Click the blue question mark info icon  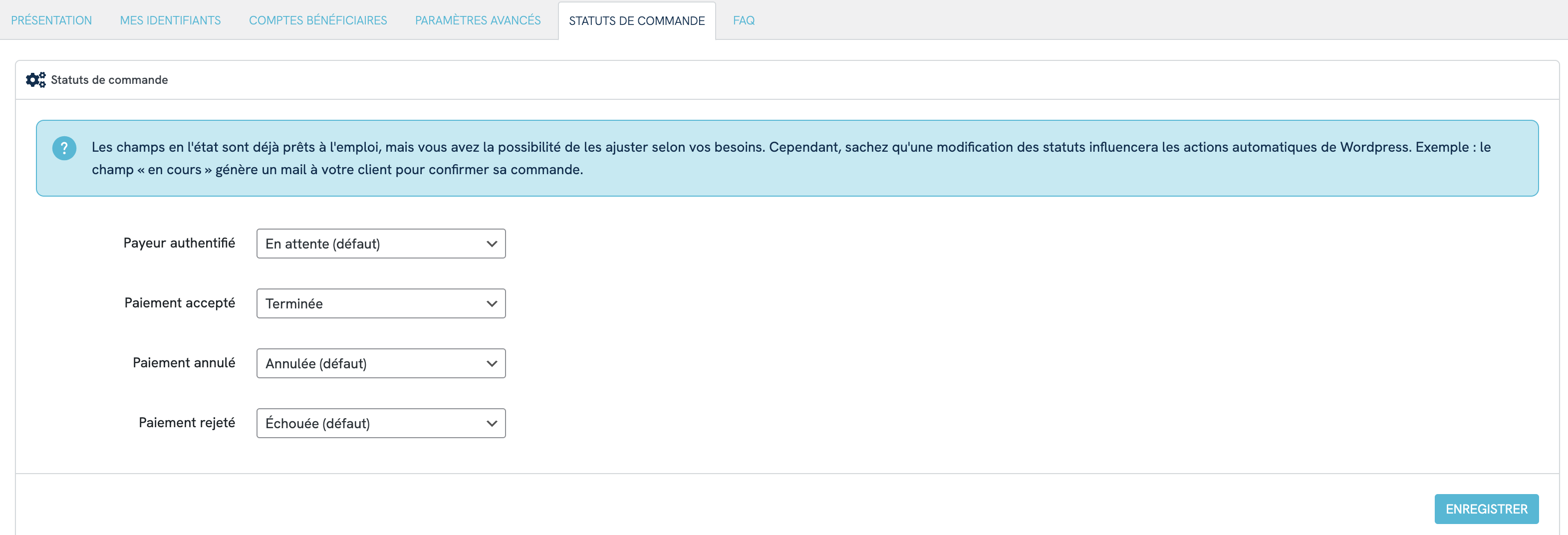[64, 148]
